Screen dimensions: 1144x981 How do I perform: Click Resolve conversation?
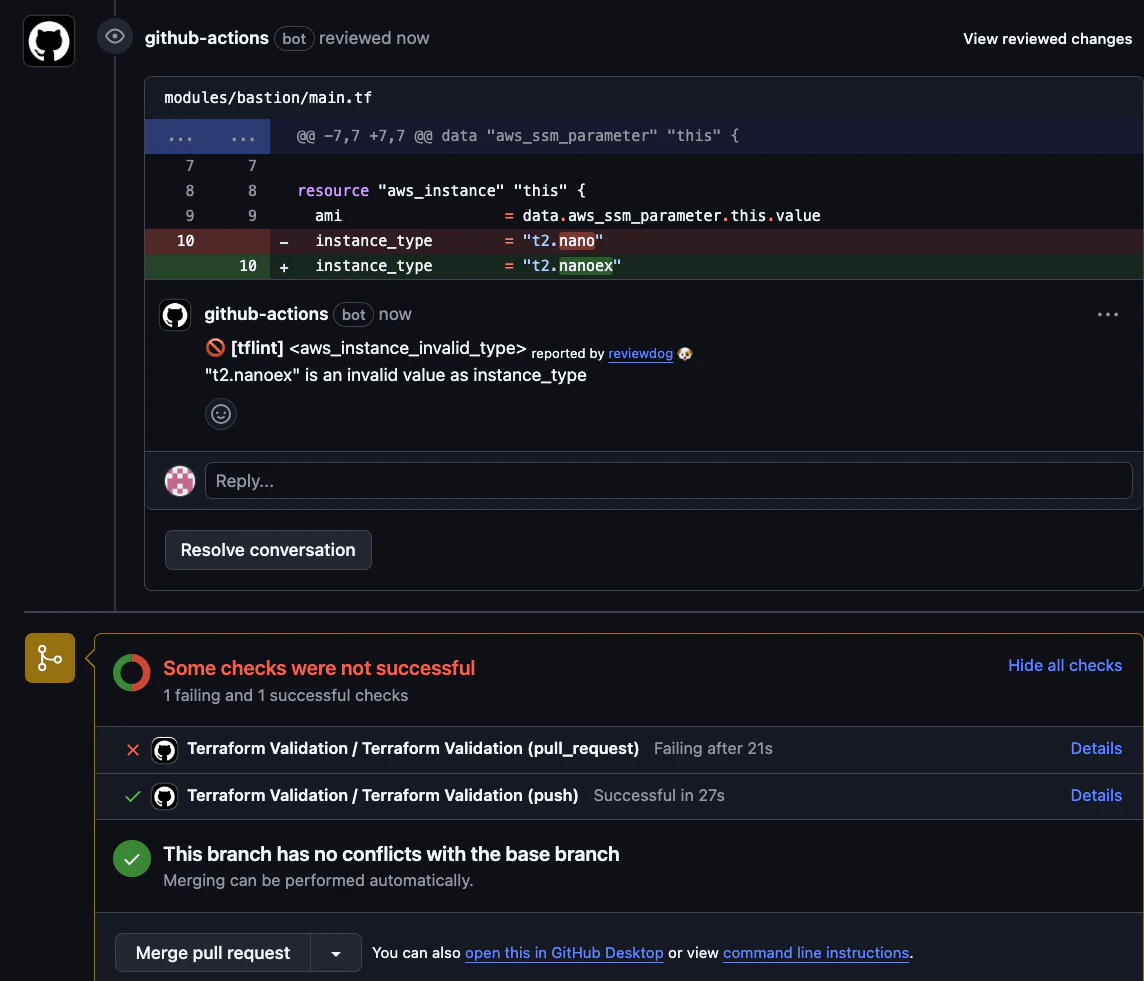coord(268,550)
